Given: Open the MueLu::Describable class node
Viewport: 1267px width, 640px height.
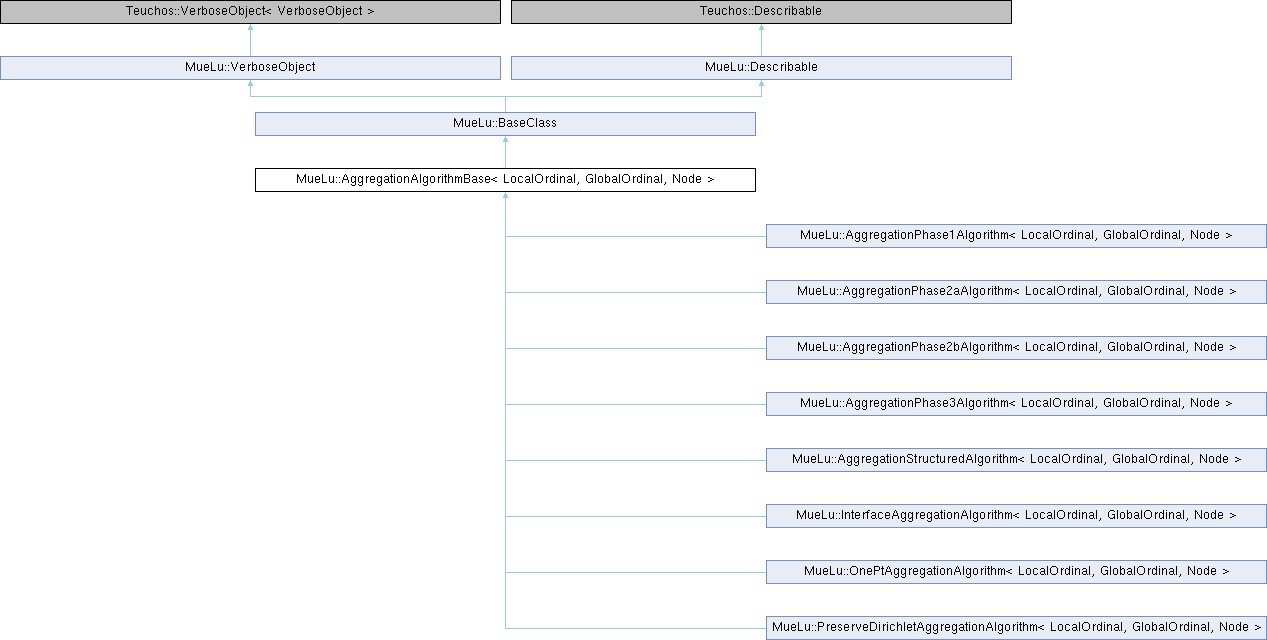Looking at the screenshot, I should (x=761, y=67).
